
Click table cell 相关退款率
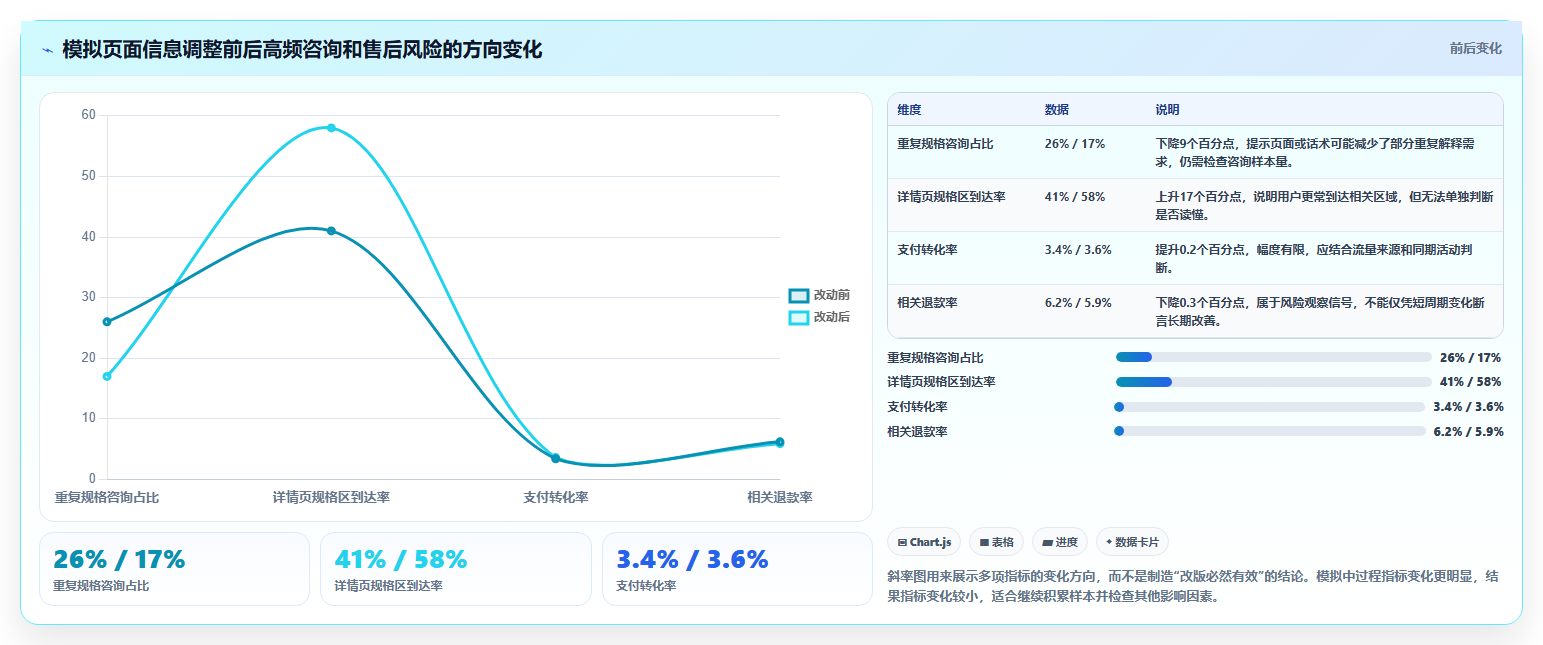click(x=927, y=303)
